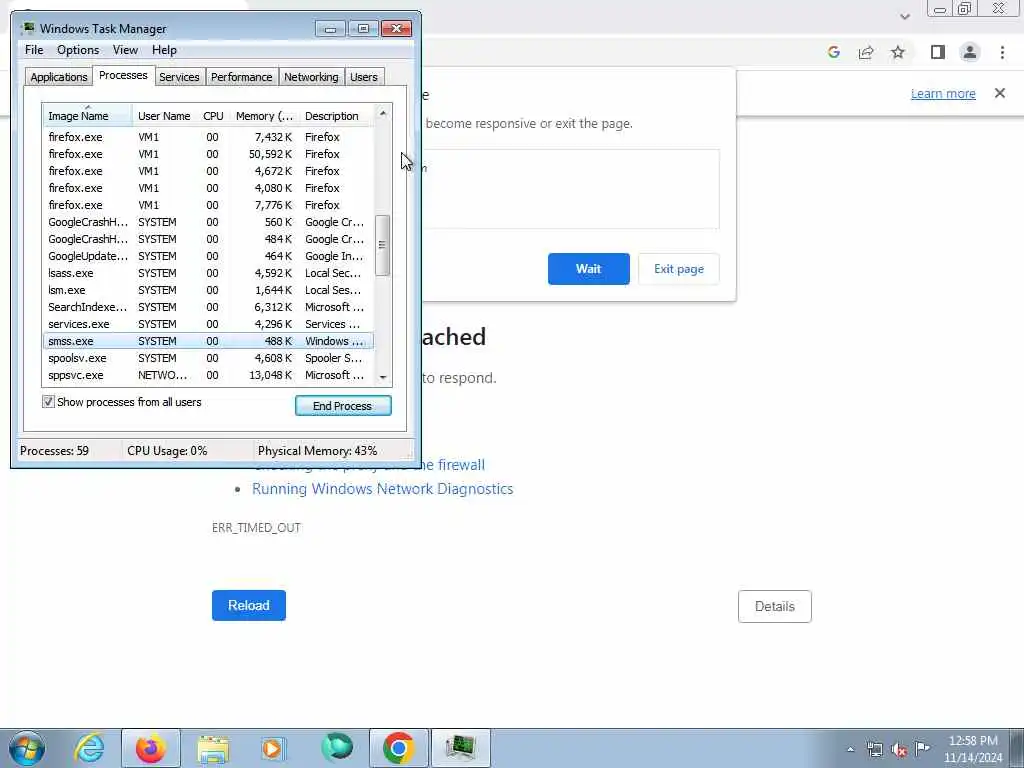This screenshot has height=768, width=1024.
Task: Click the Details button
Action: (775, 606)
